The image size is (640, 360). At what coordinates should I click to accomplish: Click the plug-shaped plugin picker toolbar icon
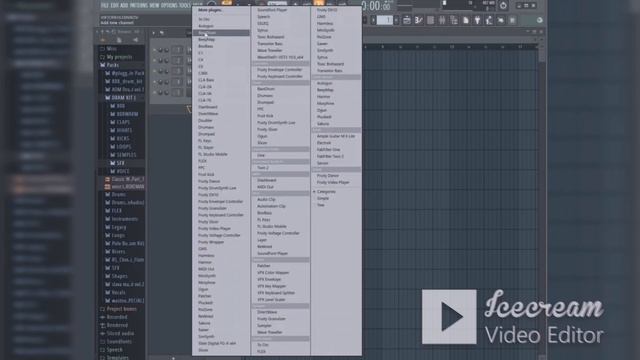point(477,20)
